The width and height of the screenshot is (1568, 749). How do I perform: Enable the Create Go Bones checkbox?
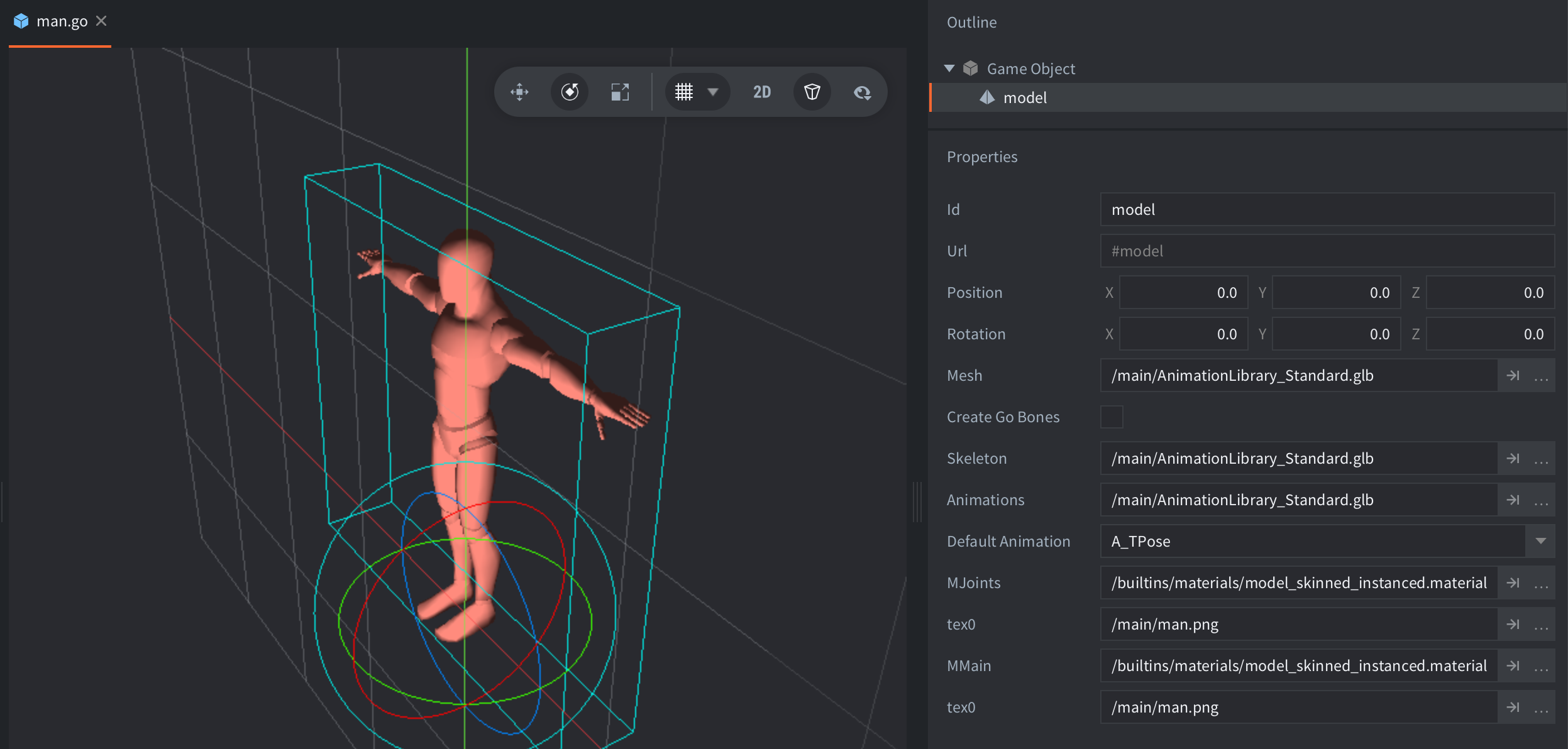1112,417
